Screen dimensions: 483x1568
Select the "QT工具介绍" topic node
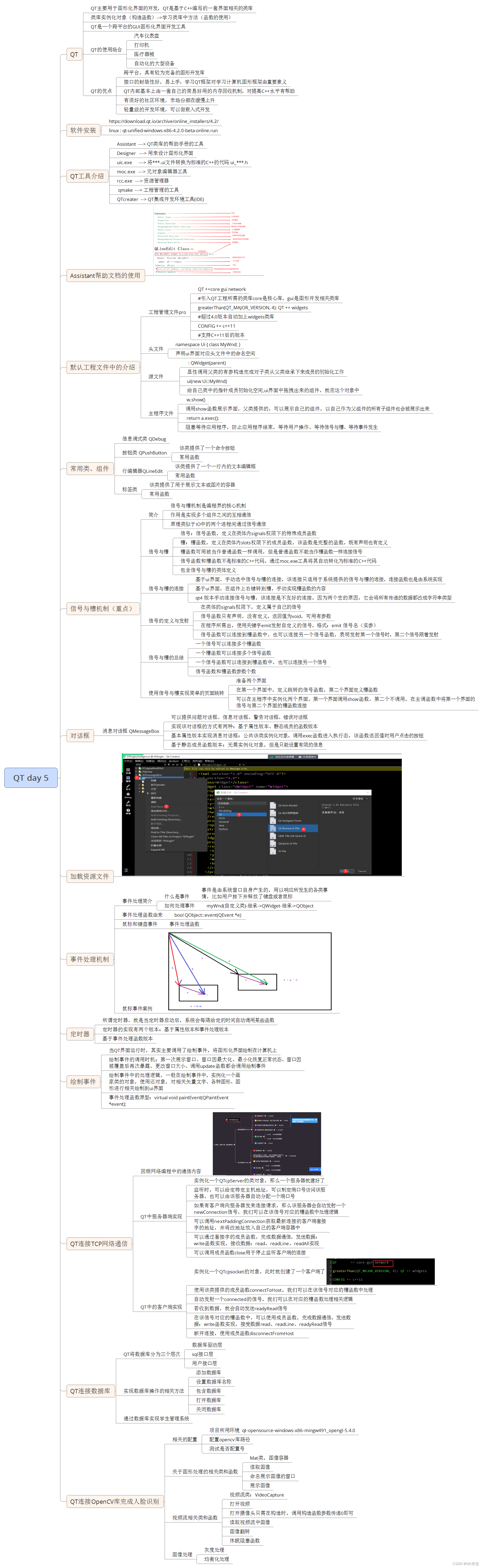click(x=86, y=176)
